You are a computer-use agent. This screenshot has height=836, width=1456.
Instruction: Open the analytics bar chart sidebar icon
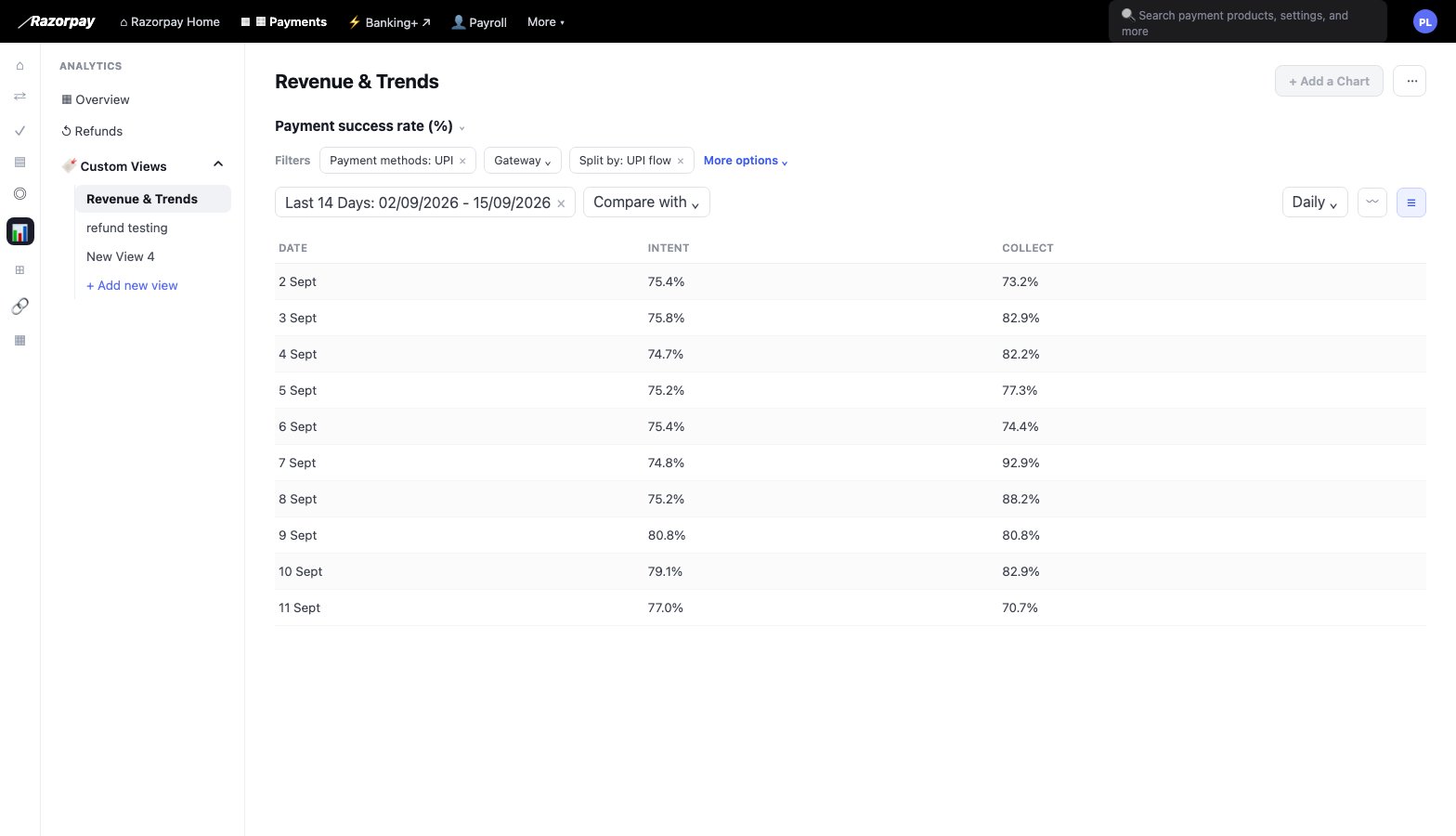pos(20,231)
